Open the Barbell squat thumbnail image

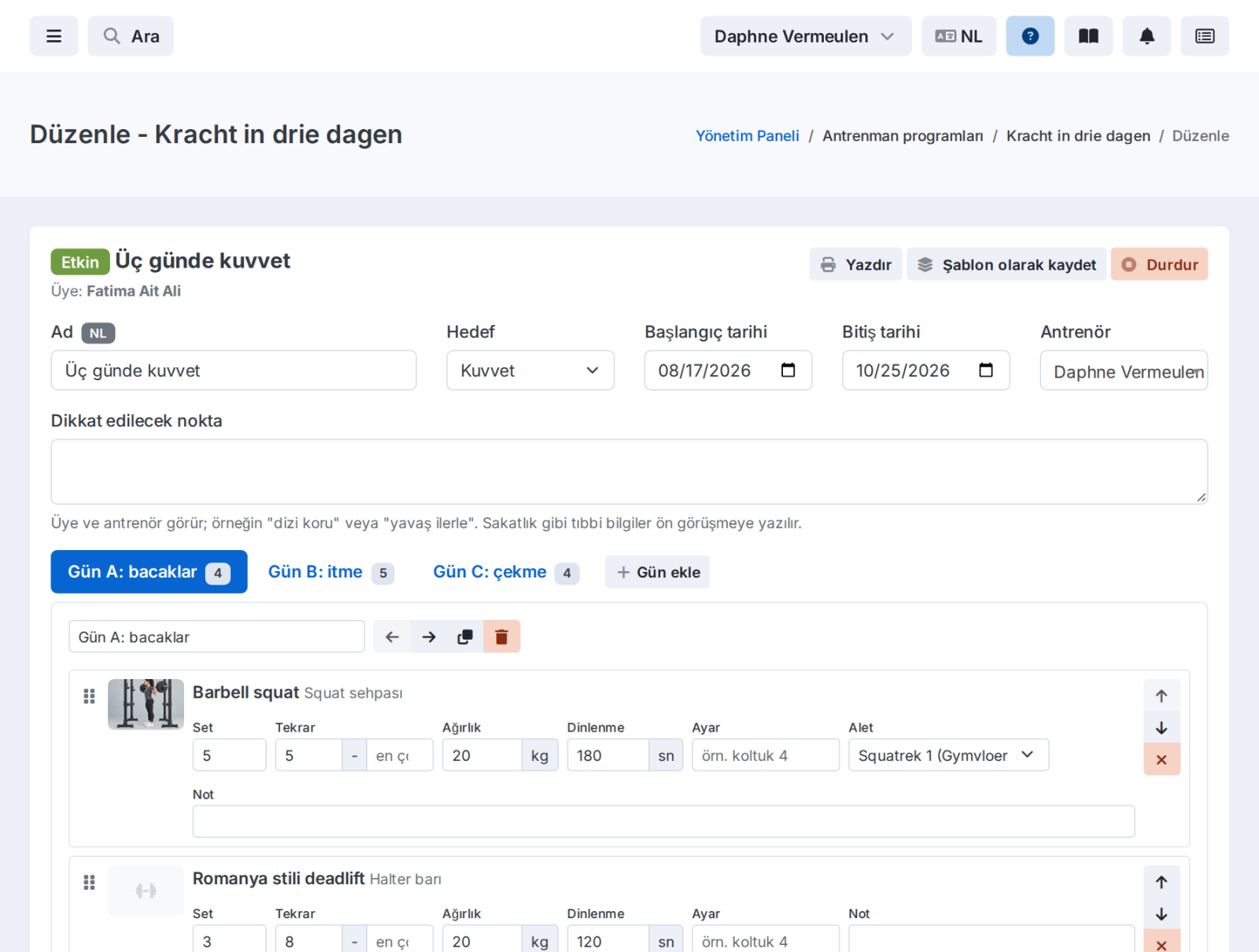(146, 704)
